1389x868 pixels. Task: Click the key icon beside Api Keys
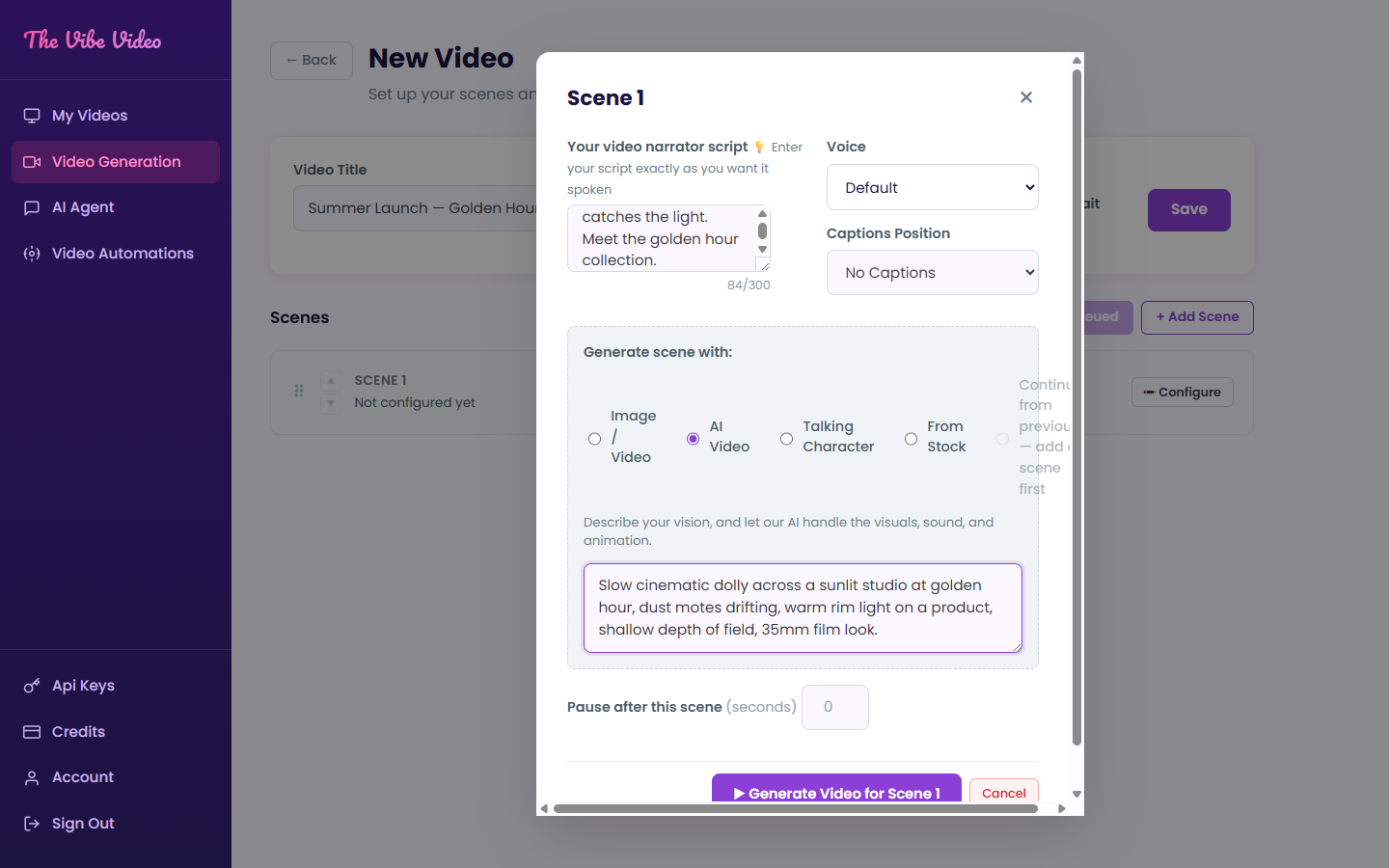32,686
